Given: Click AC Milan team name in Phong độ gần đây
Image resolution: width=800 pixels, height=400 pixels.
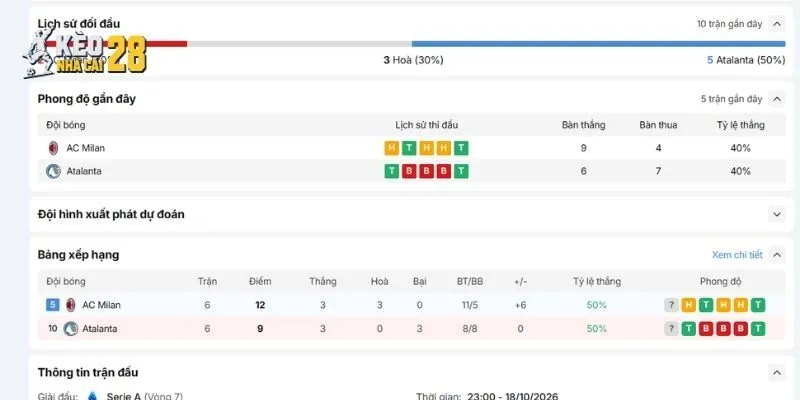Looking at the screenshot, I should click(x=86, y=148).
